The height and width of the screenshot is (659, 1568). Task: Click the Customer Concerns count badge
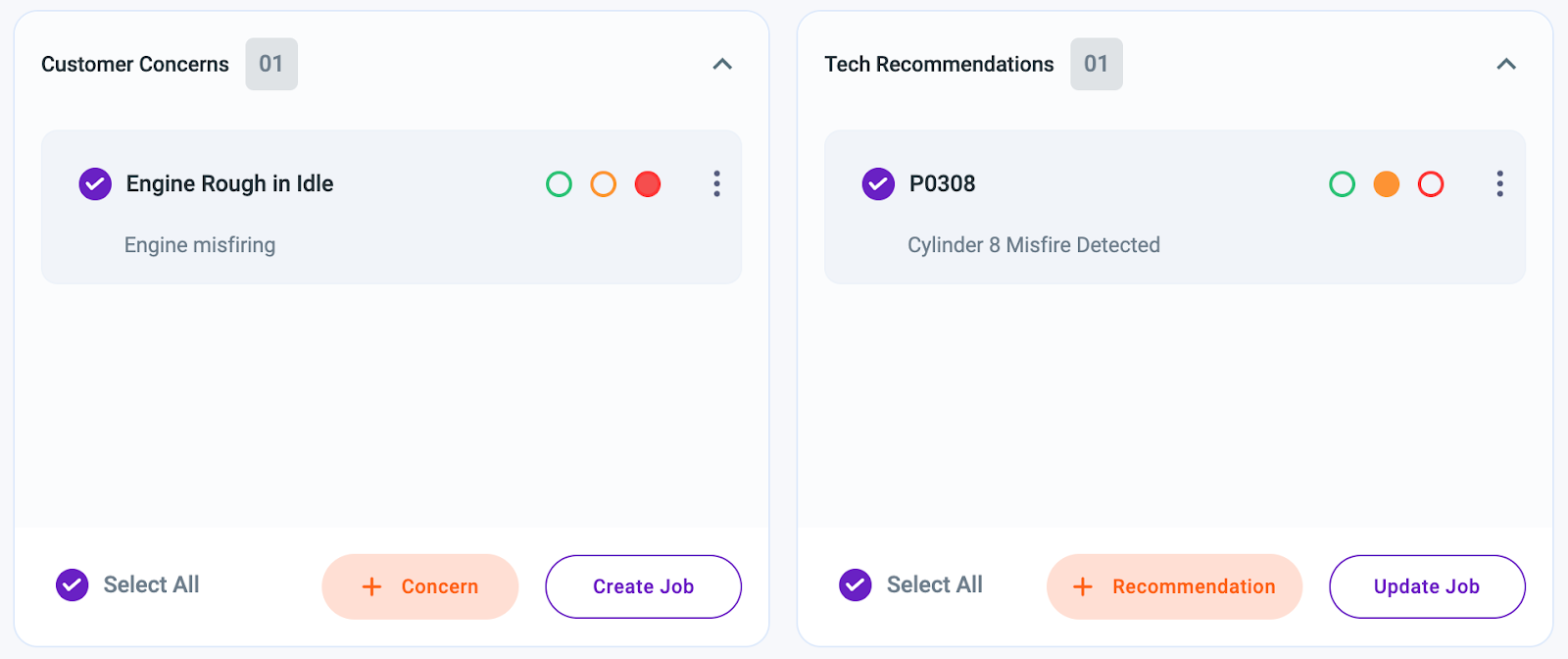coord(271,64)
